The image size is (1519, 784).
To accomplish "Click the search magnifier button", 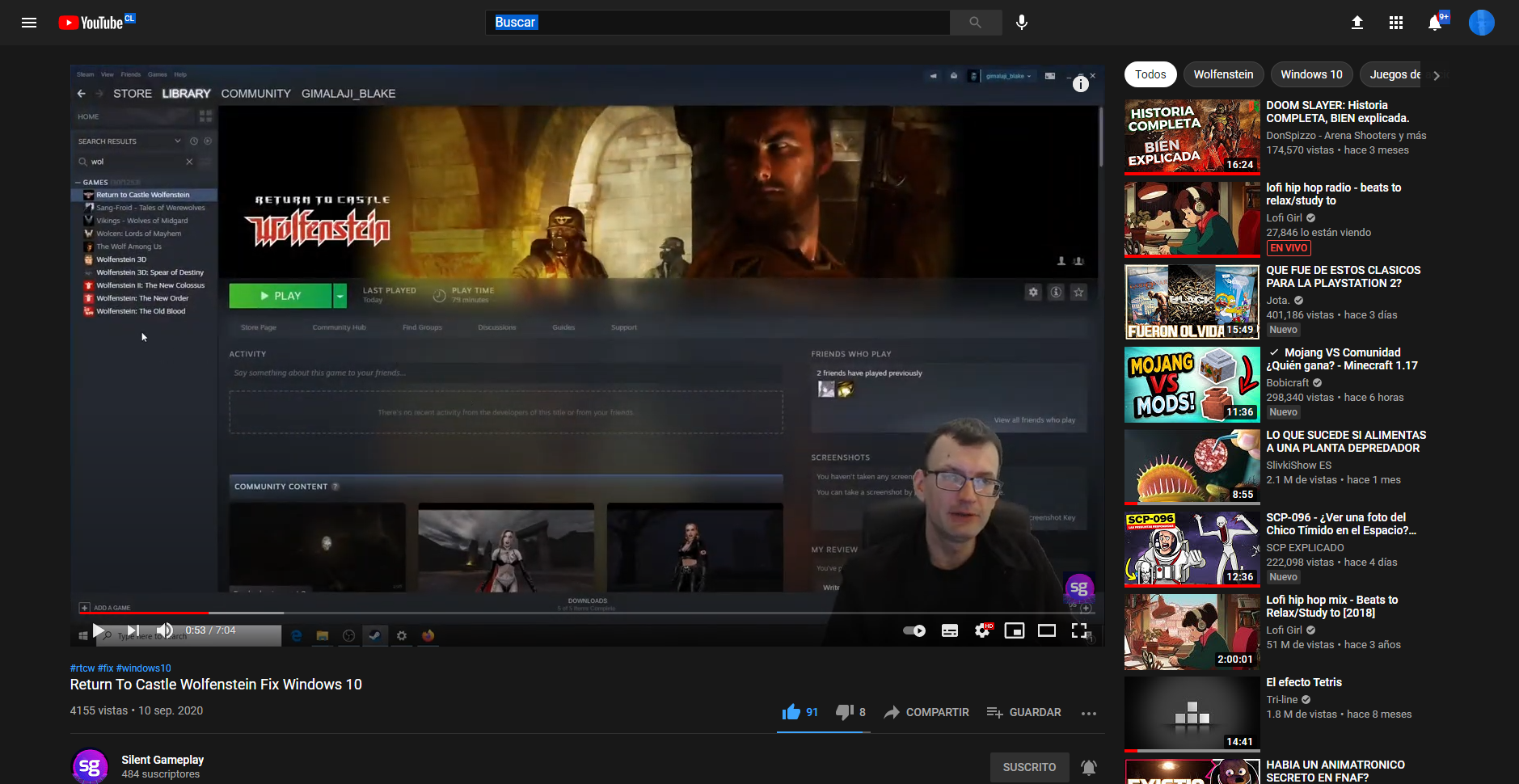I will click(976, 23).
